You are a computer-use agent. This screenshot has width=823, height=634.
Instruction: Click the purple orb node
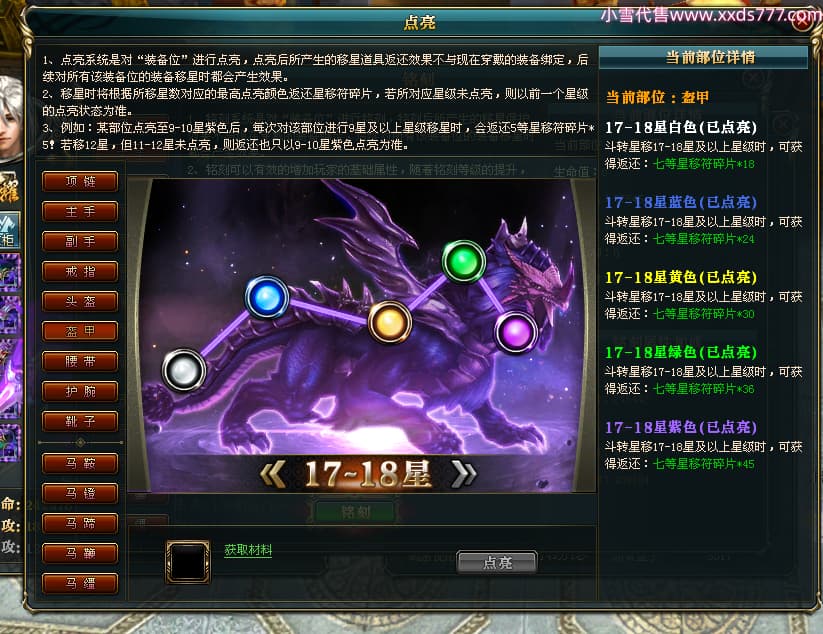click(516, 332)
